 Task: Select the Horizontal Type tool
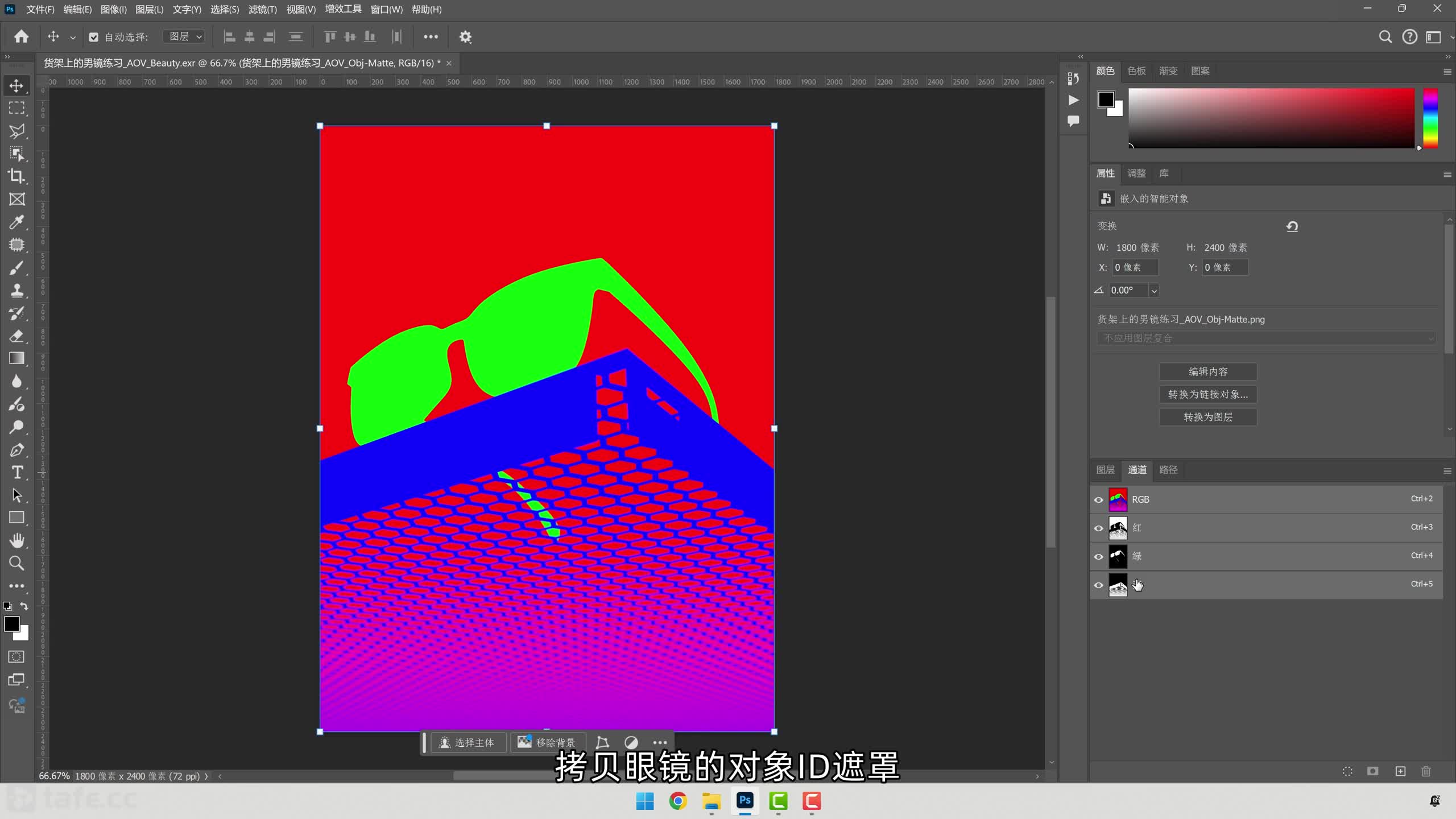point(16,472)
